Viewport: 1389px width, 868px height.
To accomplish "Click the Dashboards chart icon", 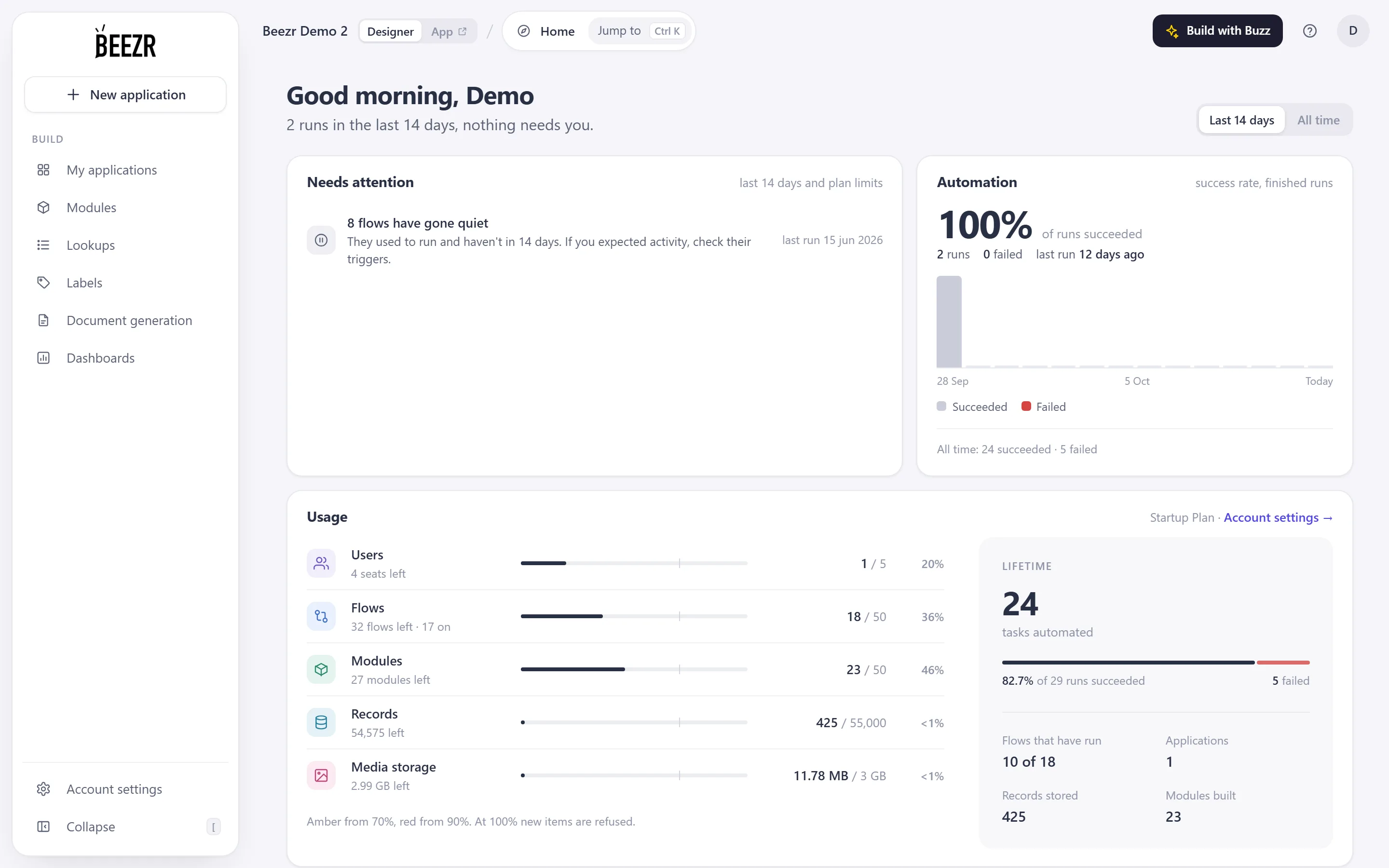I will pos(43,358).
